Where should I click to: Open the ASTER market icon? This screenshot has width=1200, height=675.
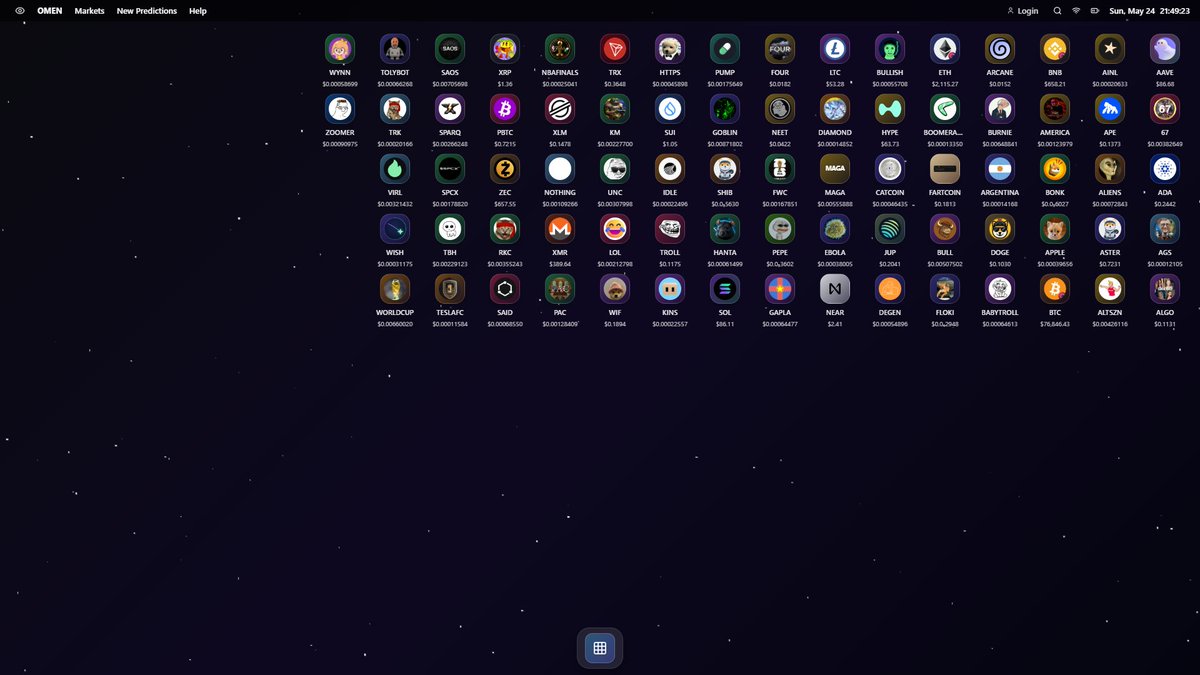coord(1110,228)
